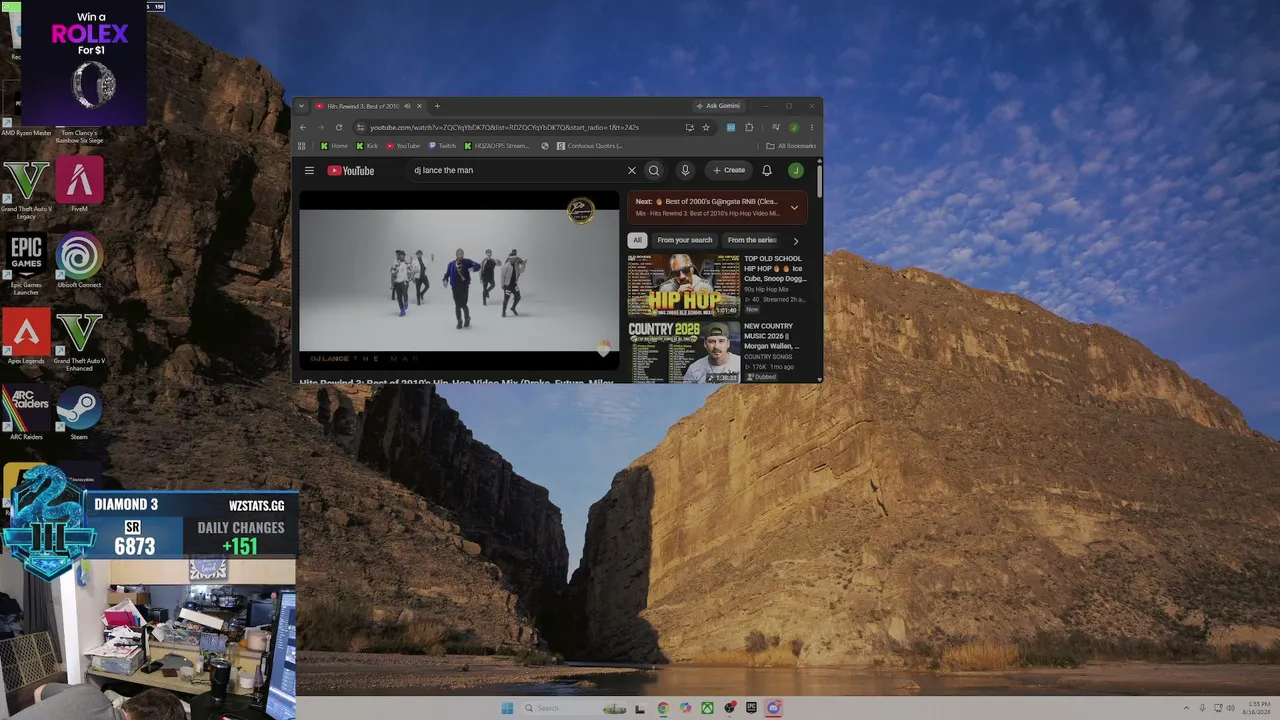Go forward in the browser

tap(321, 127)
